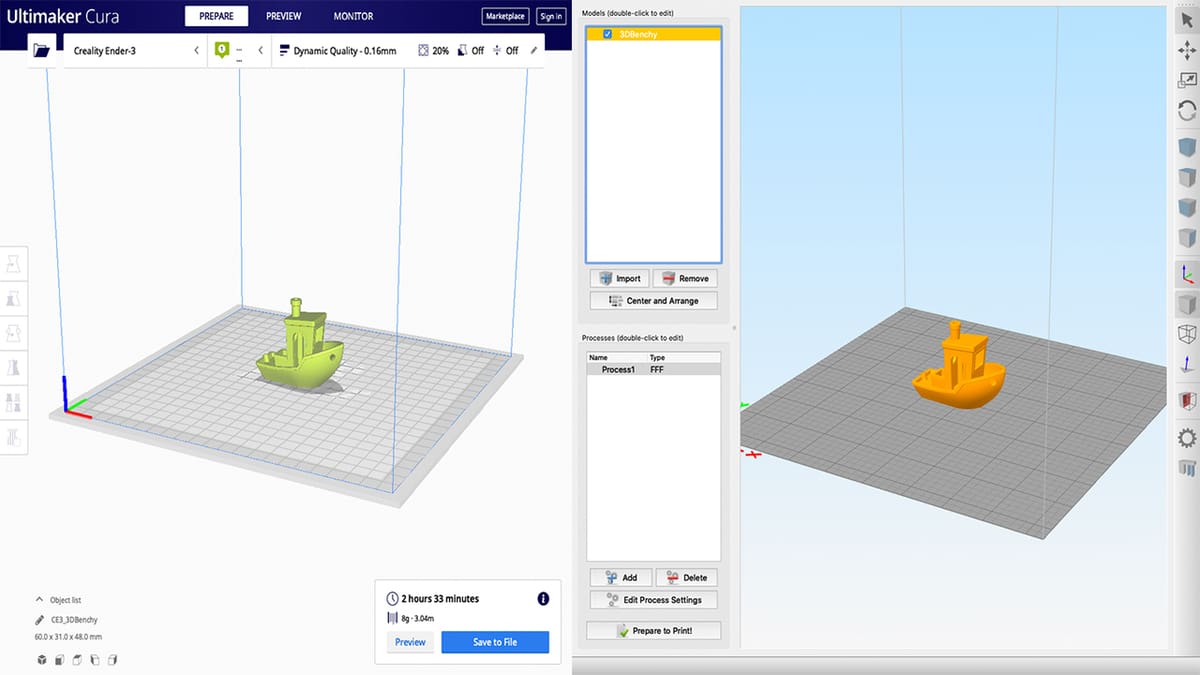Click the support Off indicator
This screenshot has height=675, width=1200.
pyautogui.click(x=470, y=50)
